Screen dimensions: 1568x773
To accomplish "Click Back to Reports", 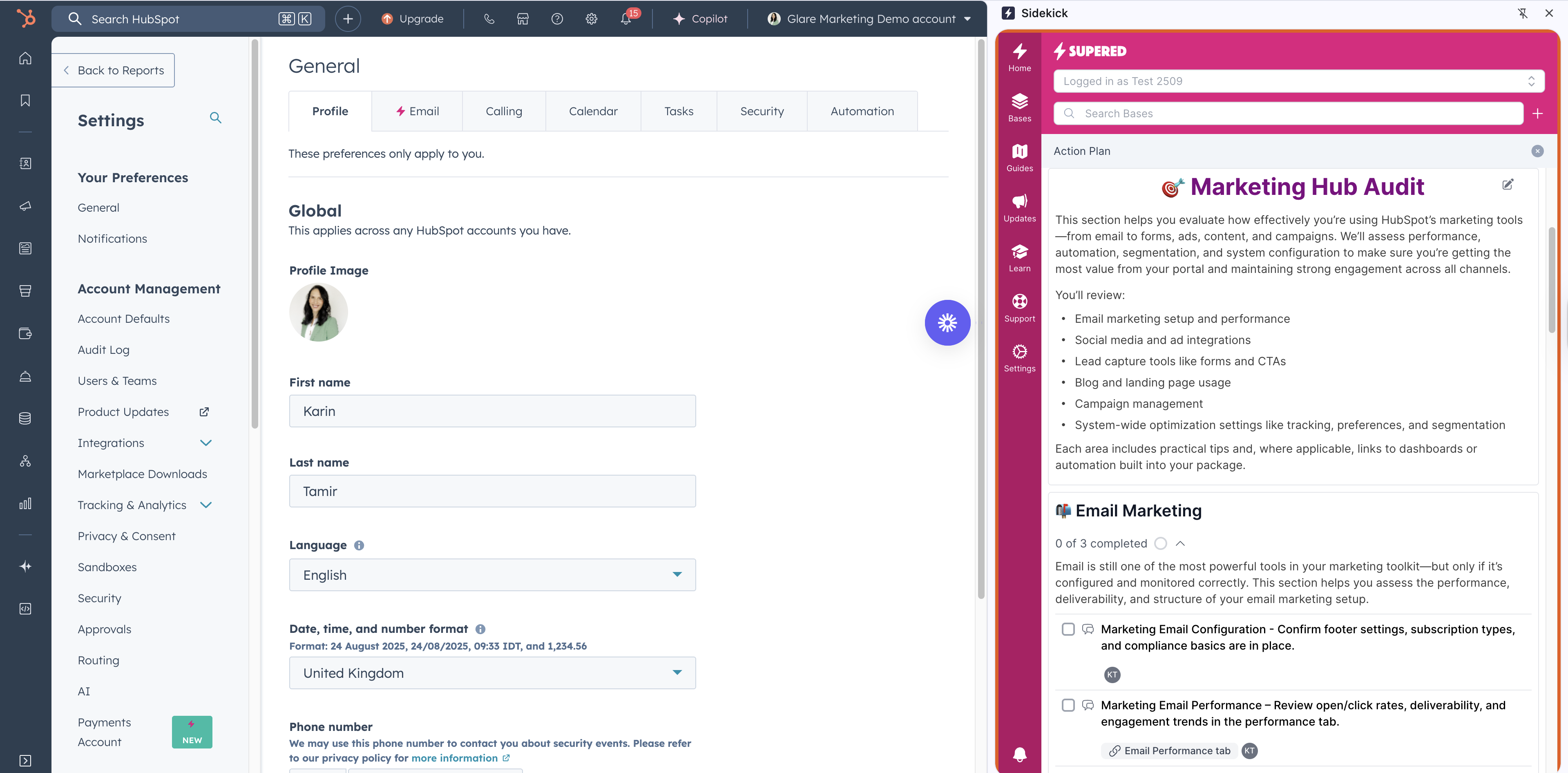I will [114, 71].
